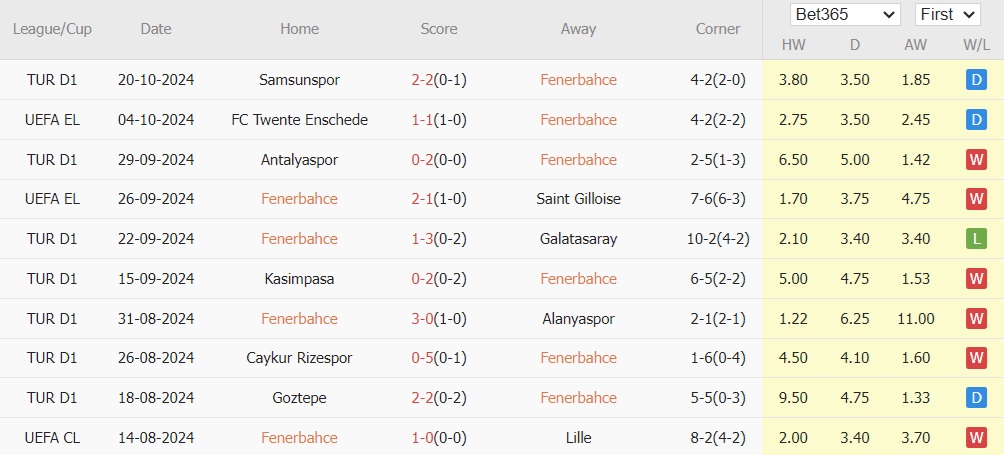Viewport: 1004px width, 455px height.
Task: Open the Saint Gilloise team link
Action: (578, 199)
